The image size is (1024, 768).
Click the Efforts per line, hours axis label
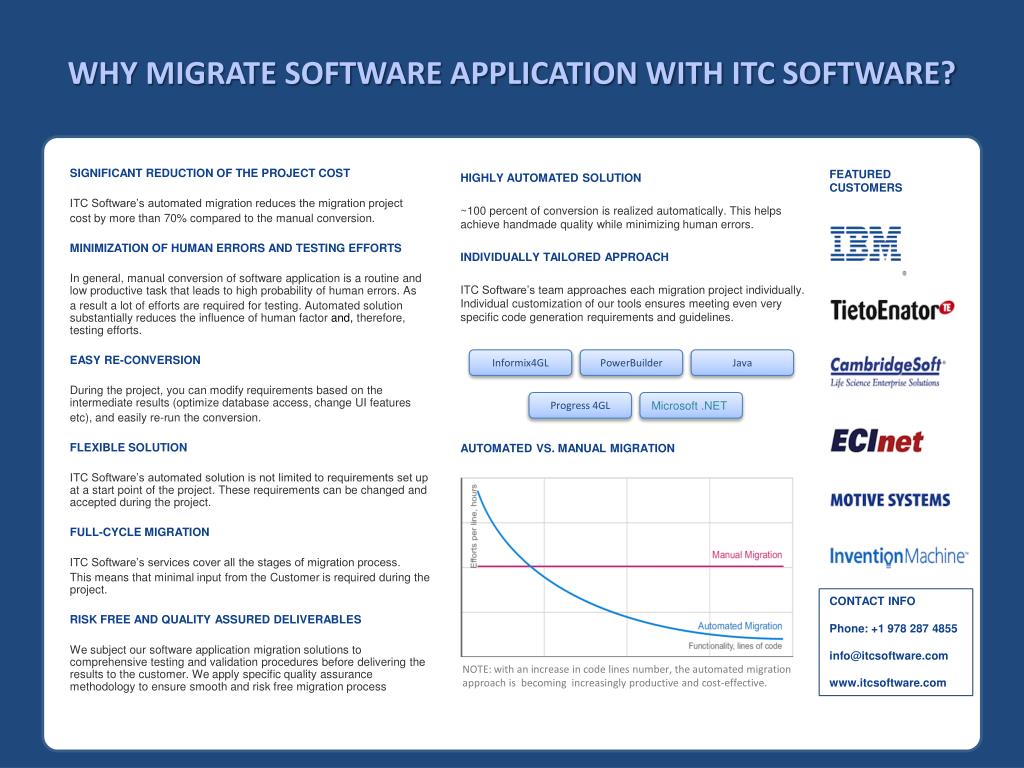(x=474, y=526)
